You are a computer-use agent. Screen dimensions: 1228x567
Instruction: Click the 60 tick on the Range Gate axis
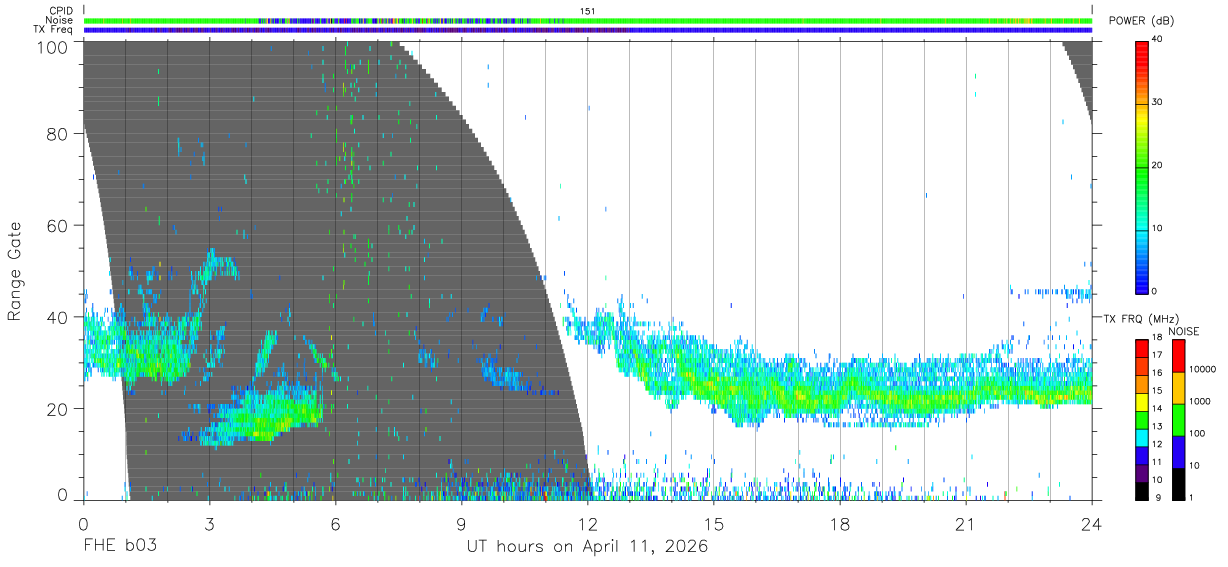click(58, 225)
